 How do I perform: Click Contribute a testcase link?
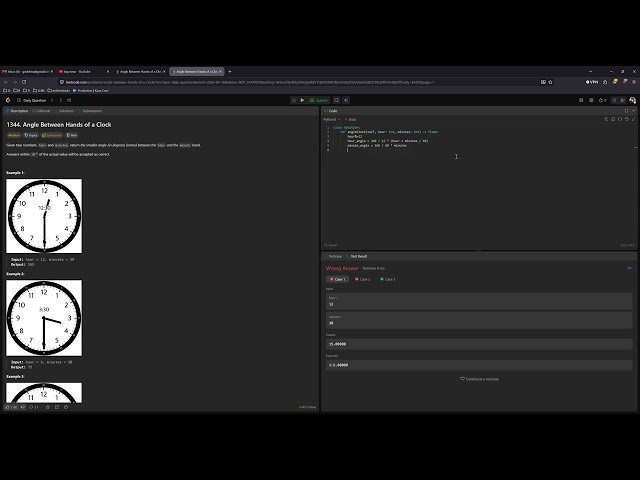[479, 379]
